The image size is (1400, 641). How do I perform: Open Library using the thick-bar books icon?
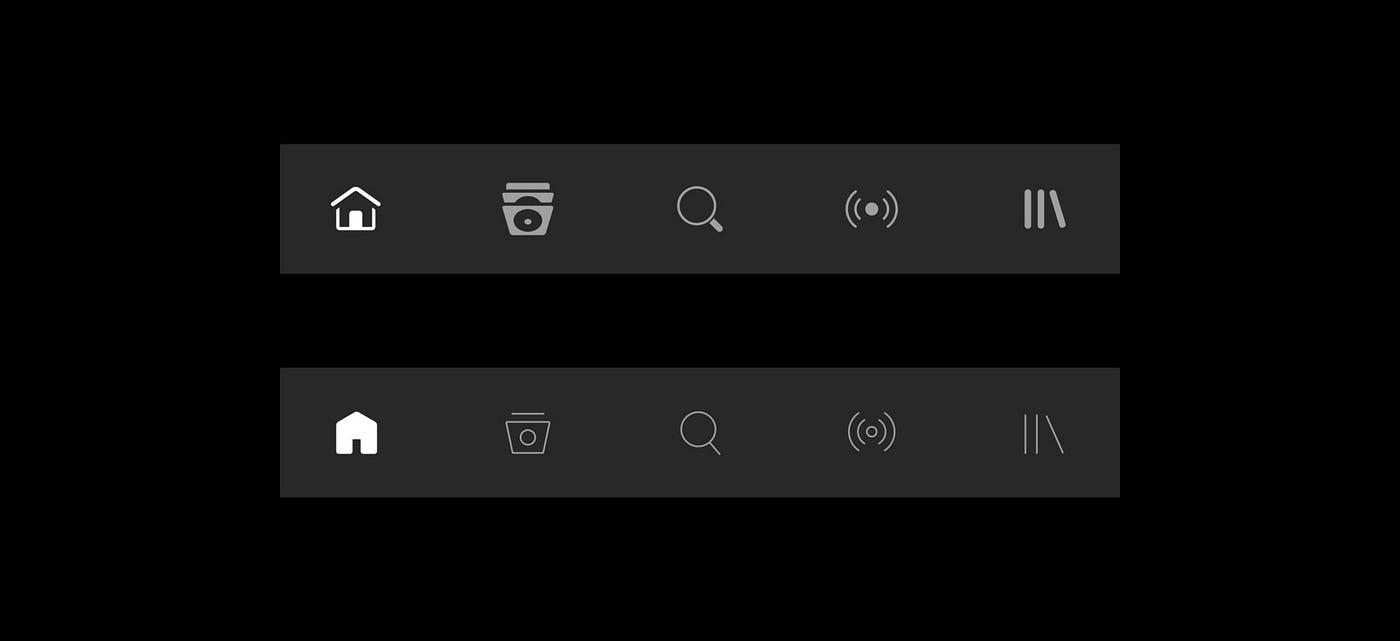coord(1044,209)
